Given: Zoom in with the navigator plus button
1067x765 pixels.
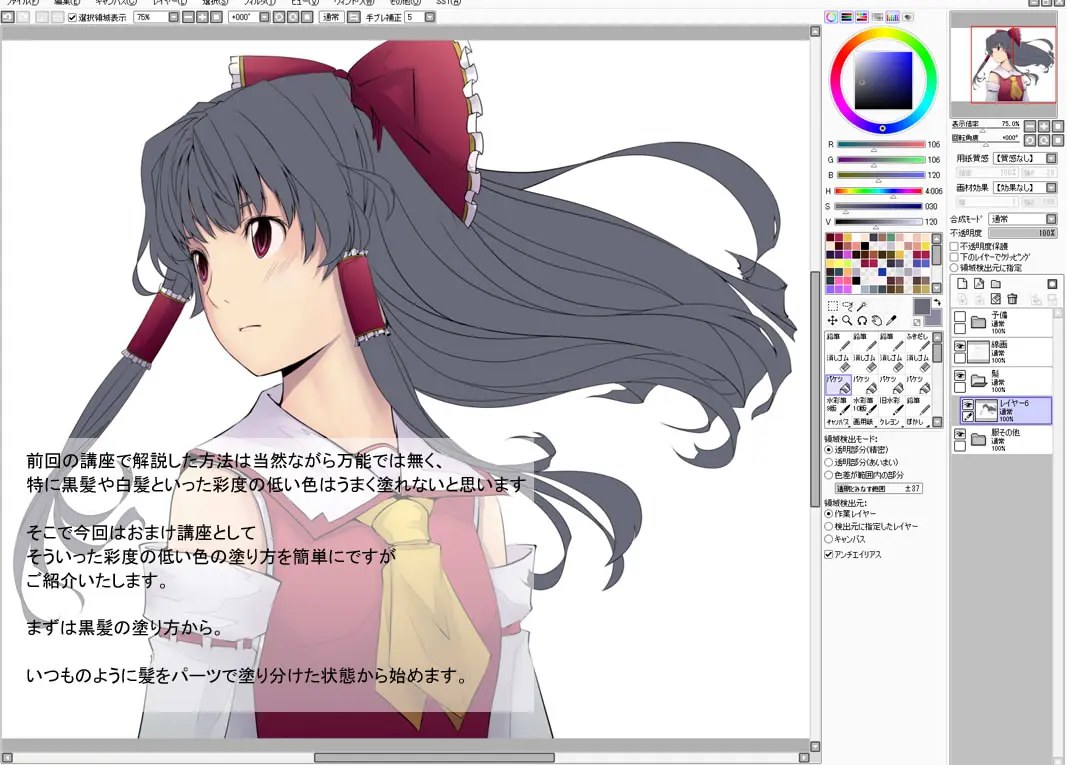Looking at the screenshot, I should point(1044,126).
